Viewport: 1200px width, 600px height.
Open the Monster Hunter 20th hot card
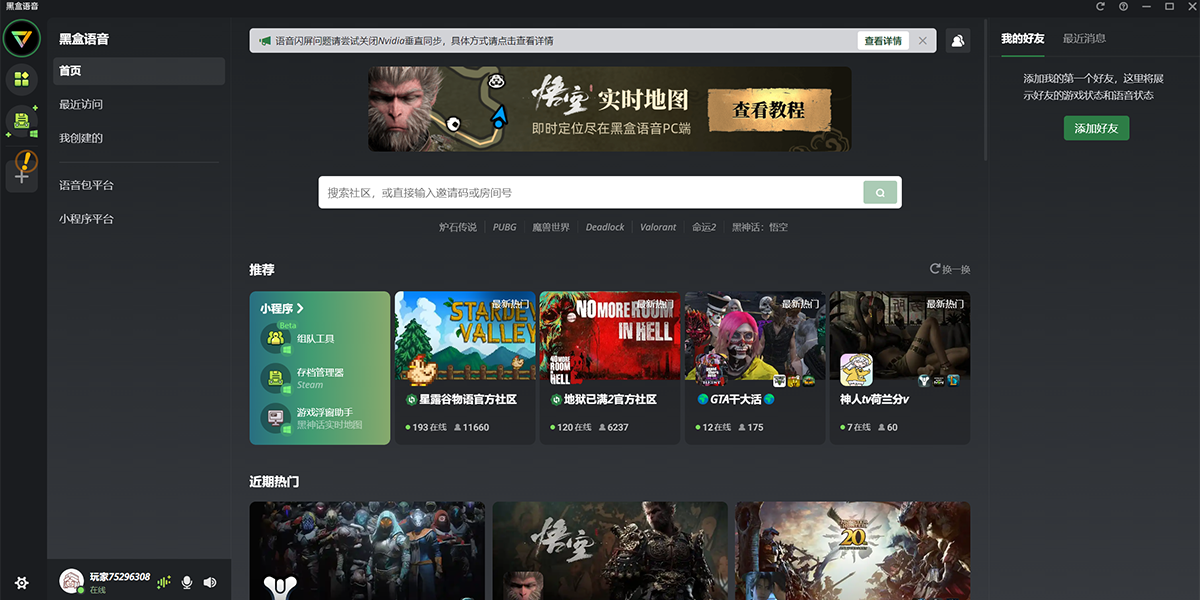(x=853, y=551)
